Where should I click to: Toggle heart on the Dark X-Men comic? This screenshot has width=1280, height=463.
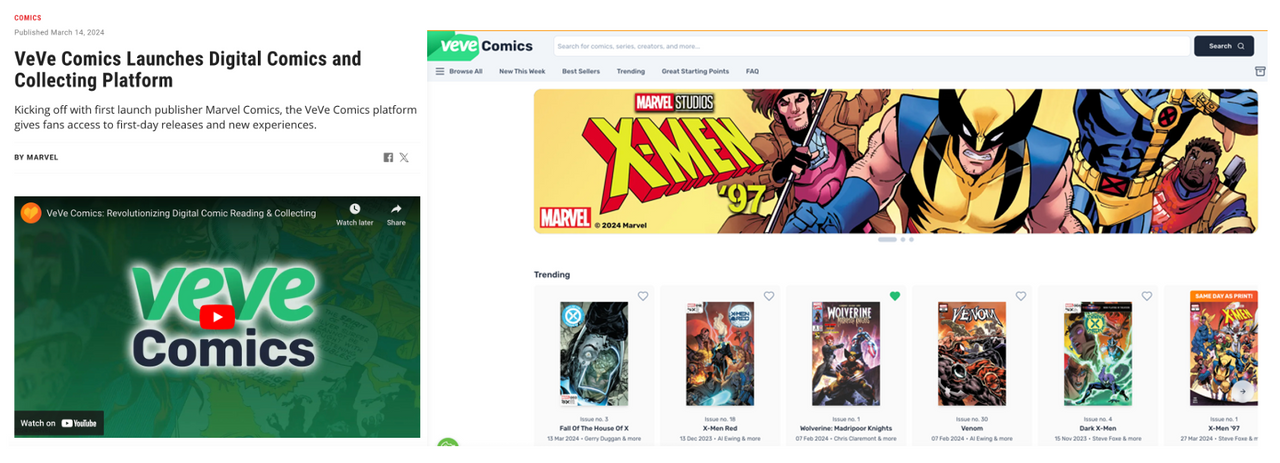[x=1147, y=296]
